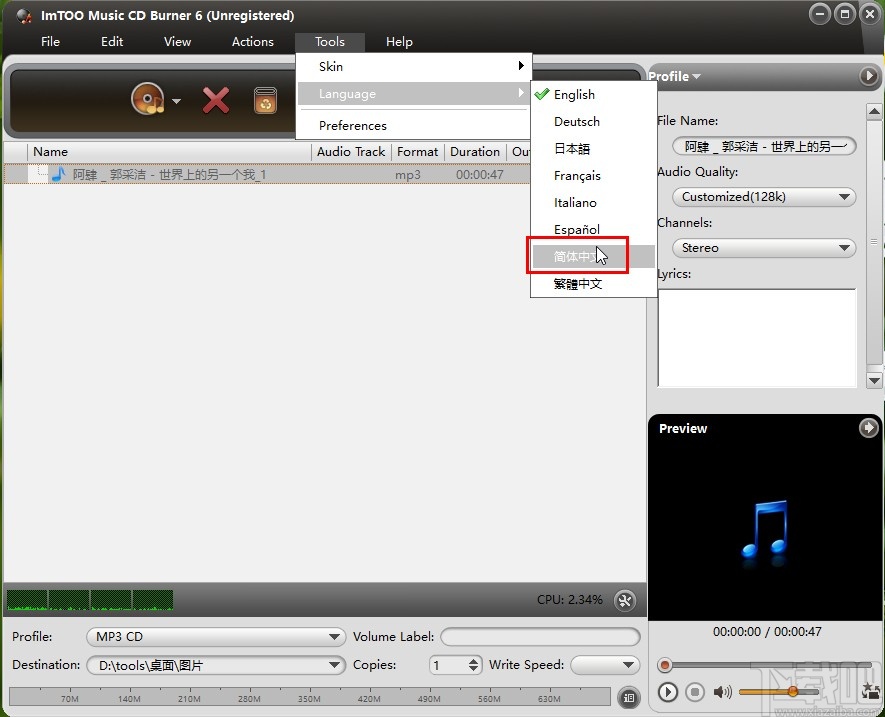Open the Tools menu
885x717 pixels.
tap(330, 41)
